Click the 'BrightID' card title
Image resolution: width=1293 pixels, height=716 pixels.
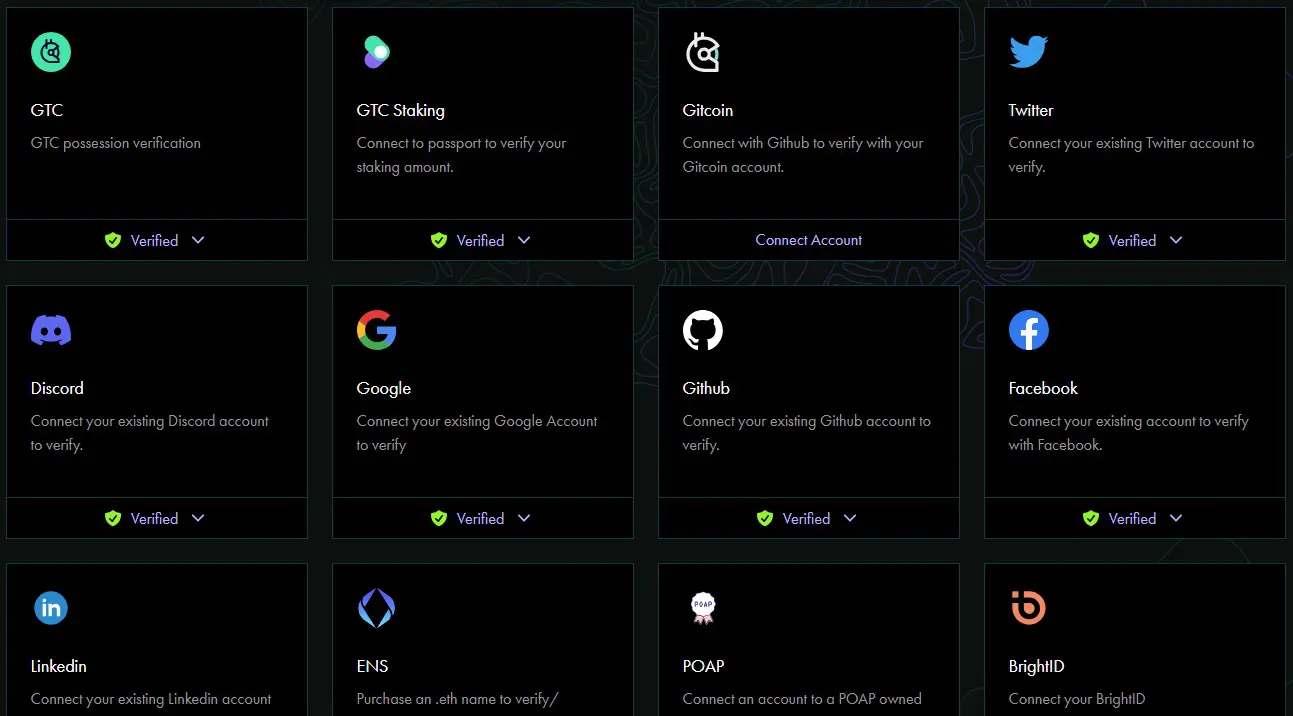pos(1036,666)
